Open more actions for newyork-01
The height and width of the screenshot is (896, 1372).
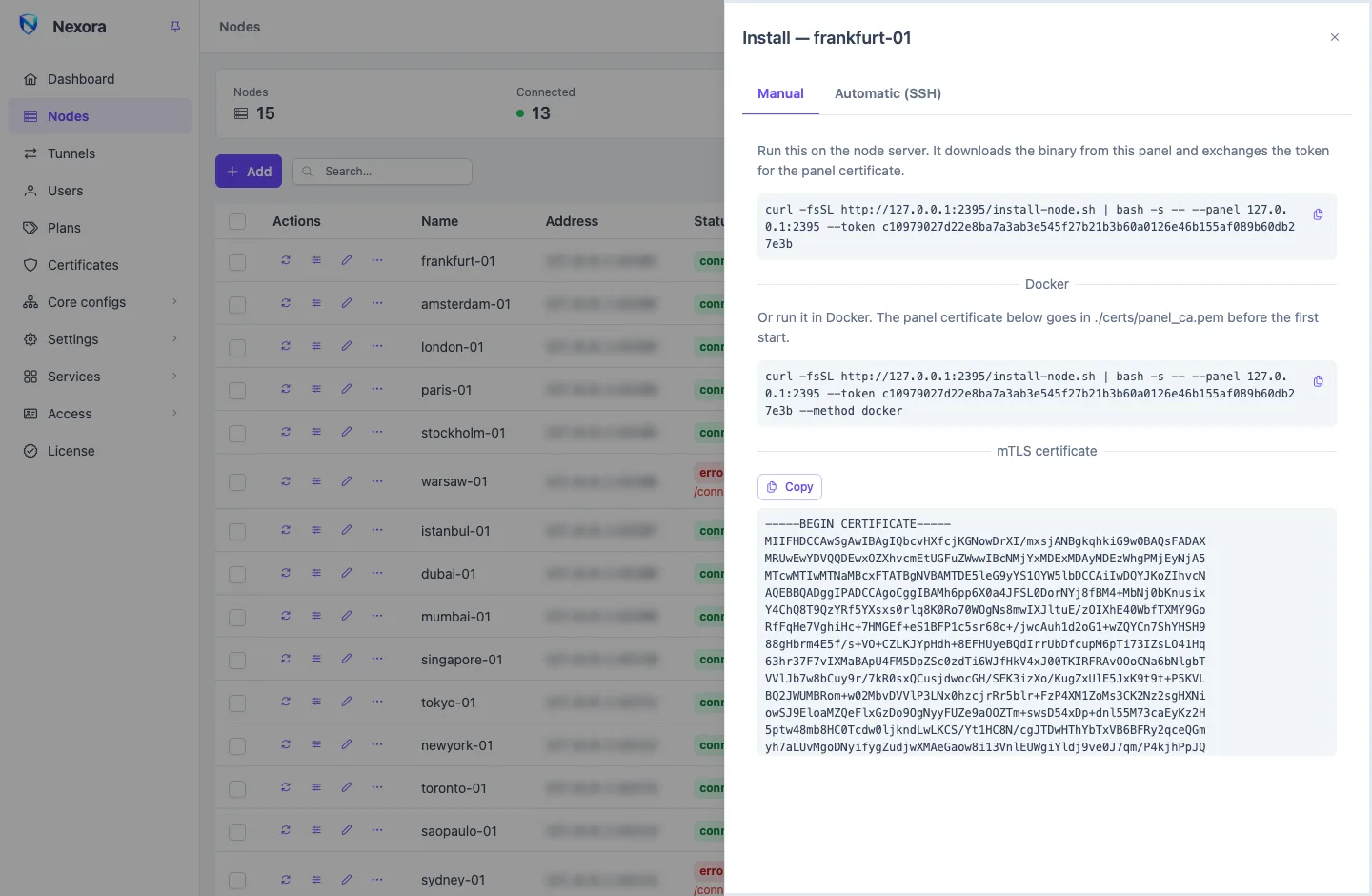tap(377, 744)
